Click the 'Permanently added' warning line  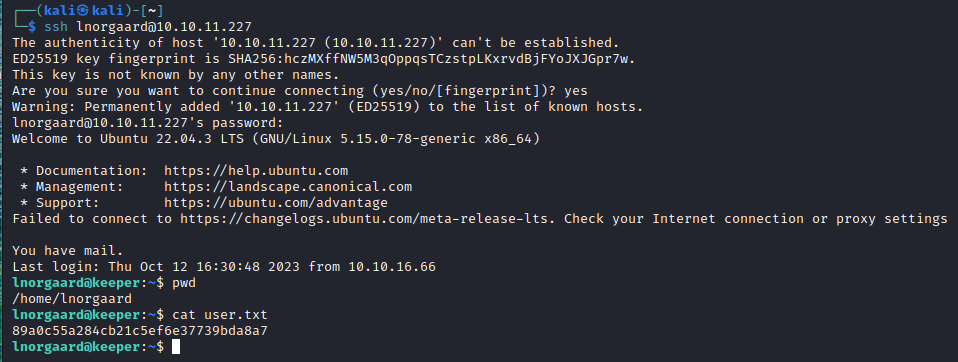coord(328,107)
